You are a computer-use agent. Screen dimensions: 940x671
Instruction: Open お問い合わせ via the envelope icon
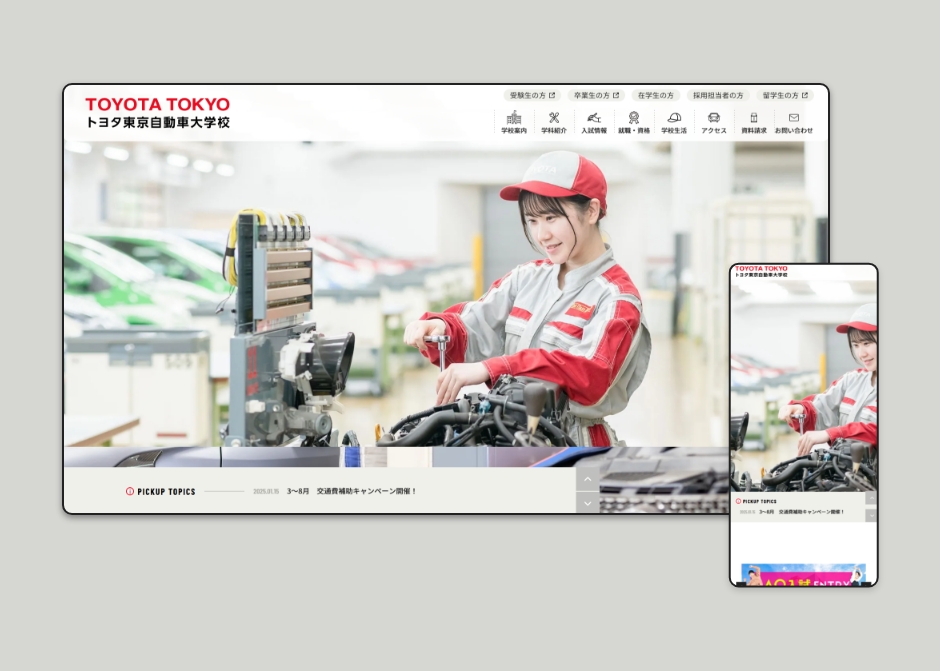click(794, 119)
